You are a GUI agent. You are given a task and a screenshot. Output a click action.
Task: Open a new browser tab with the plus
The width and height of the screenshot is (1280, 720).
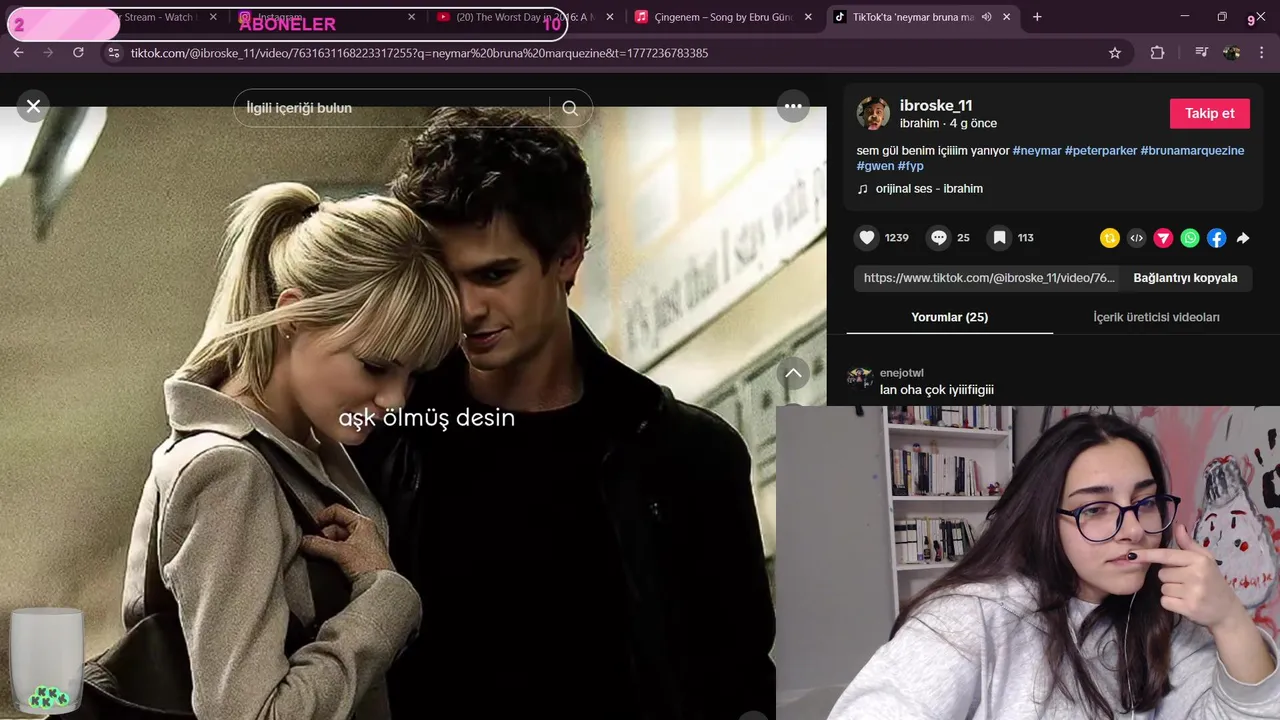1037,17
